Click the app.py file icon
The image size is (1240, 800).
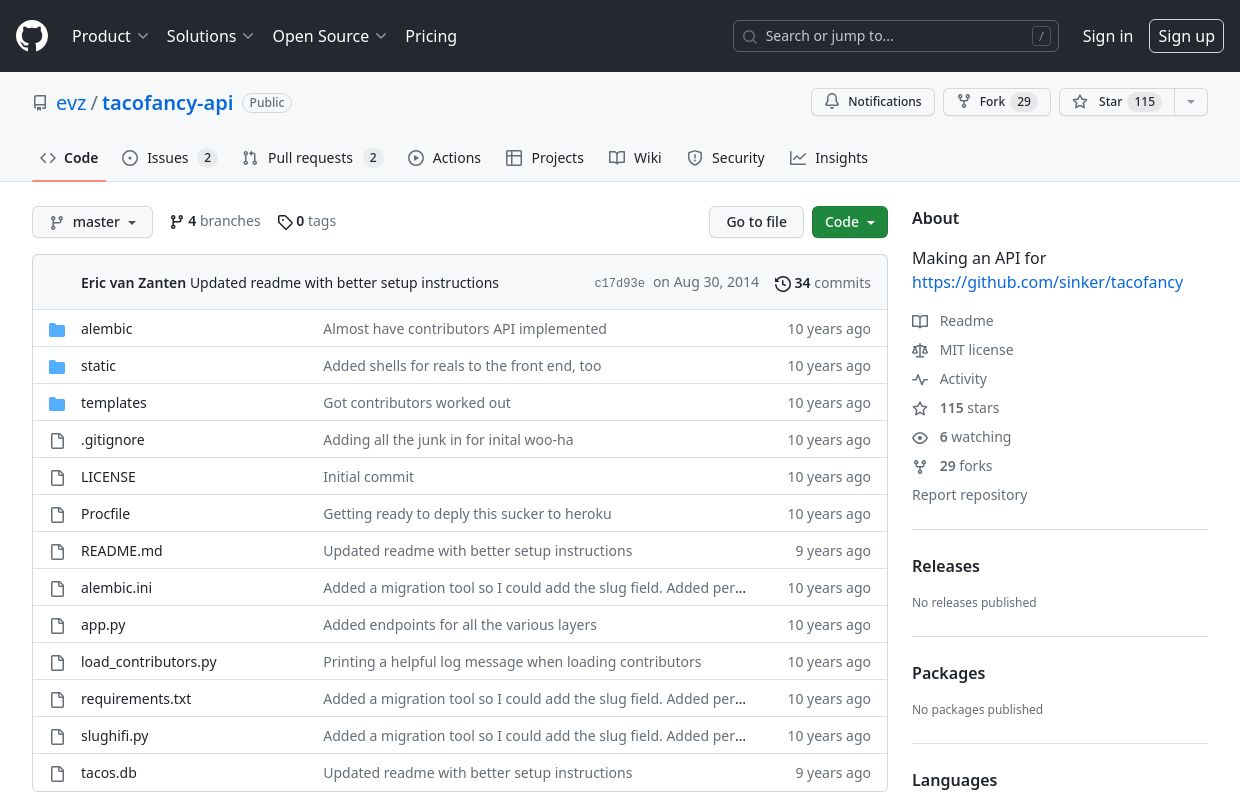click(x=57, y=625)
